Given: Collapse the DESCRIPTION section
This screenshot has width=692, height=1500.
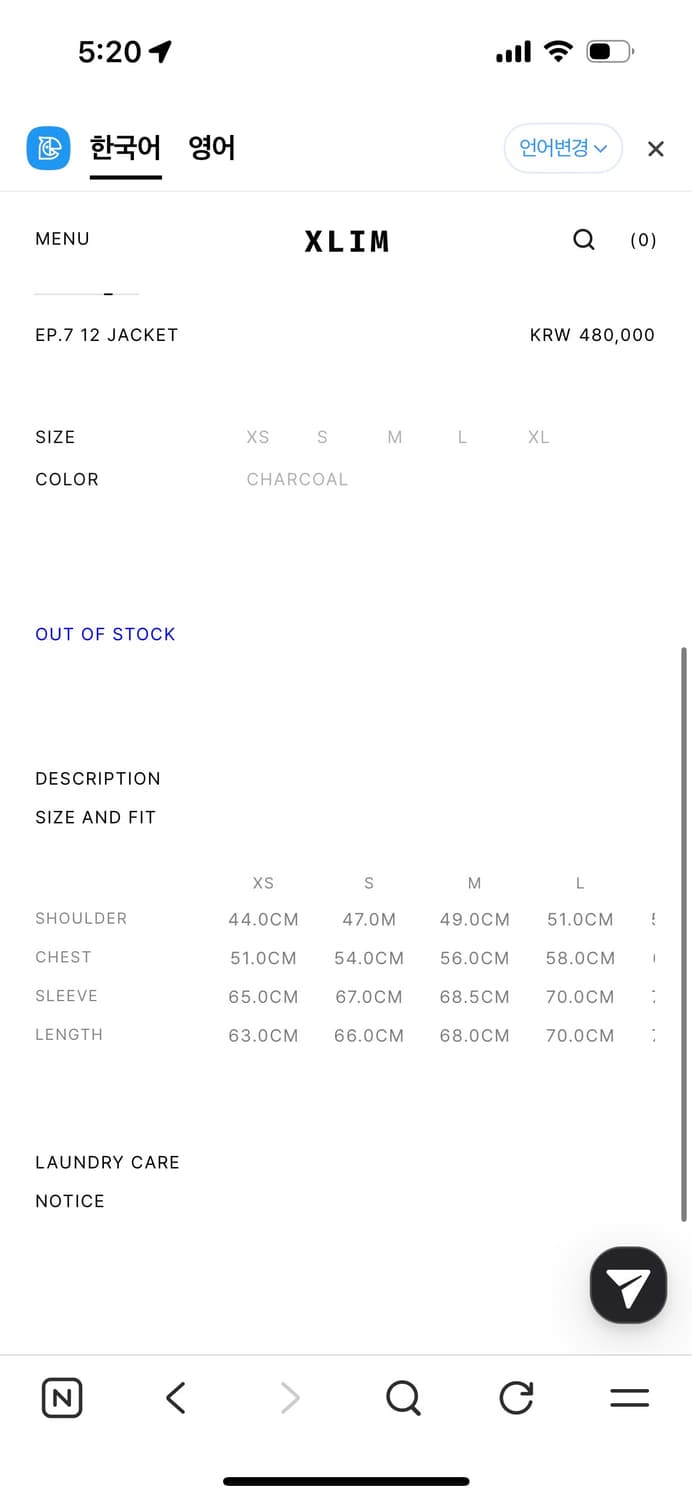Looking at the screenshot, I should [x=98, y=778].
